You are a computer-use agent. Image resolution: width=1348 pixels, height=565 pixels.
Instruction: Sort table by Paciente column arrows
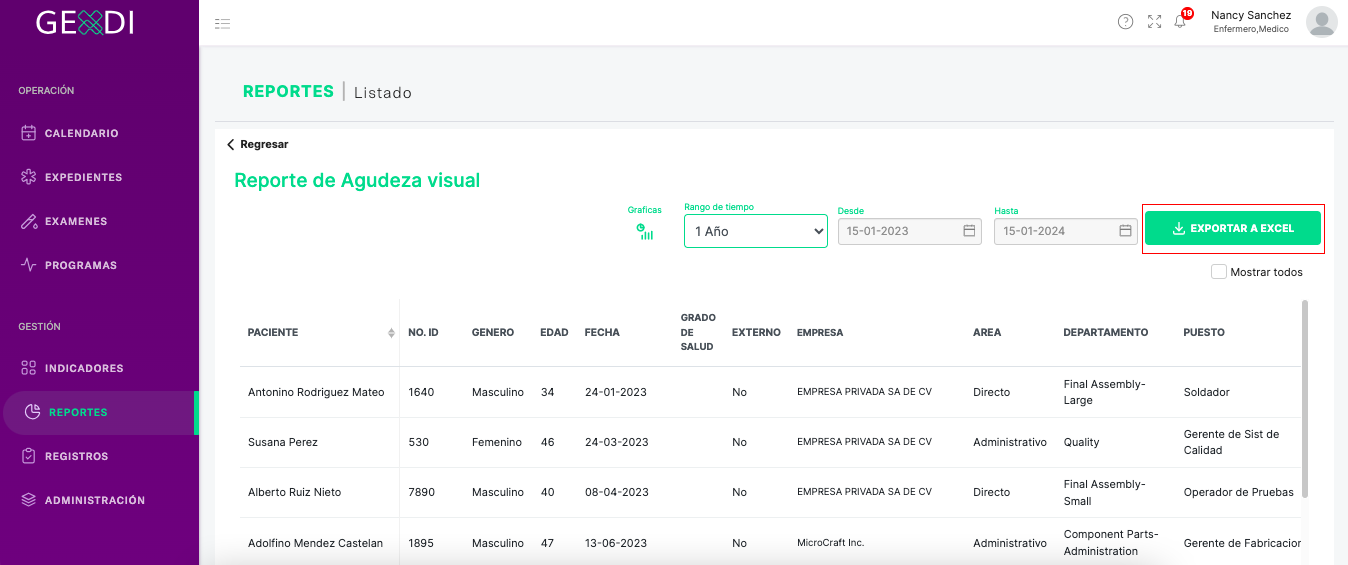coord(391,333)
